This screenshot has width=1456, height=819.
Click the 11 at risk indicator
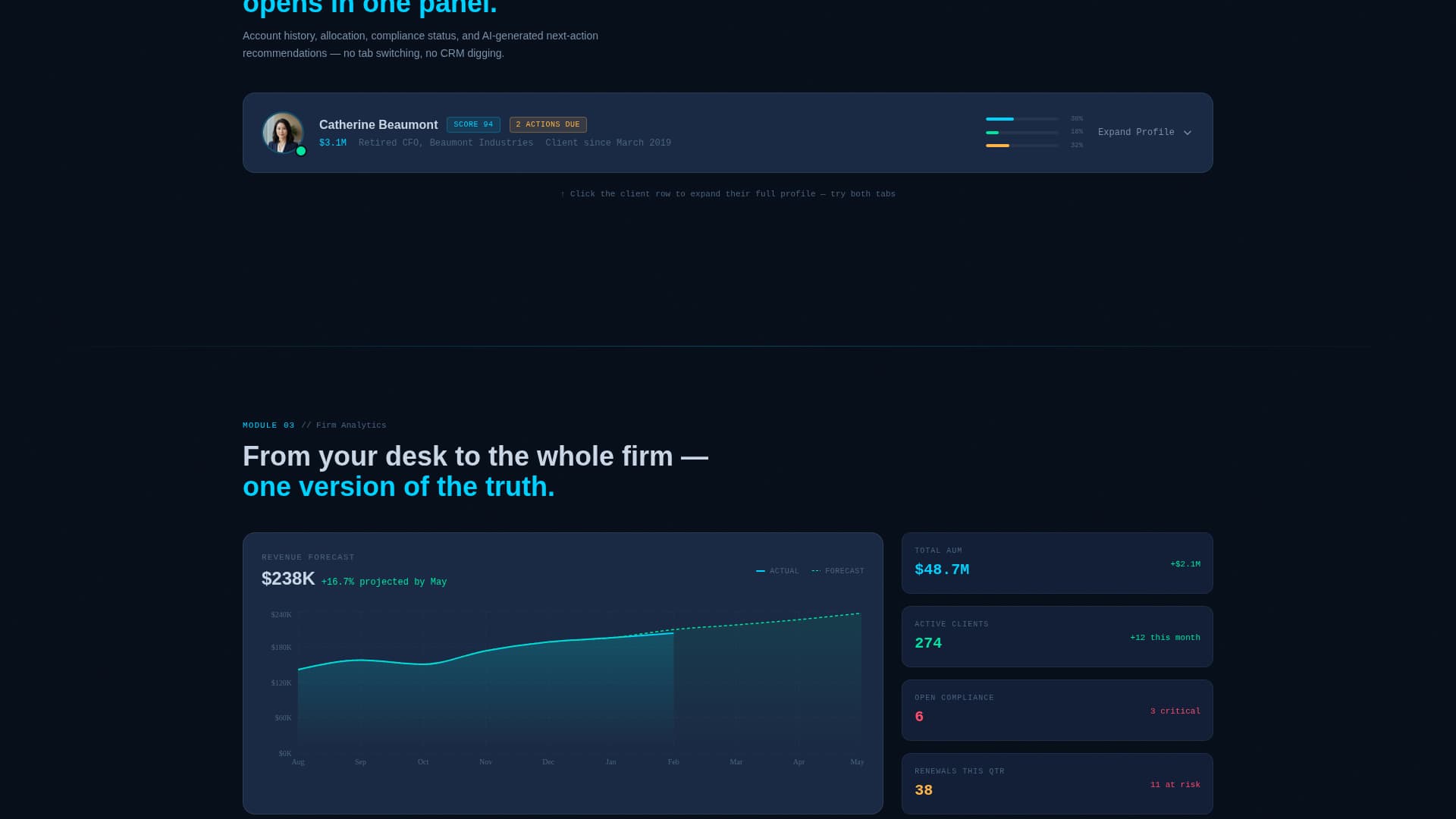click(1175, 784)
